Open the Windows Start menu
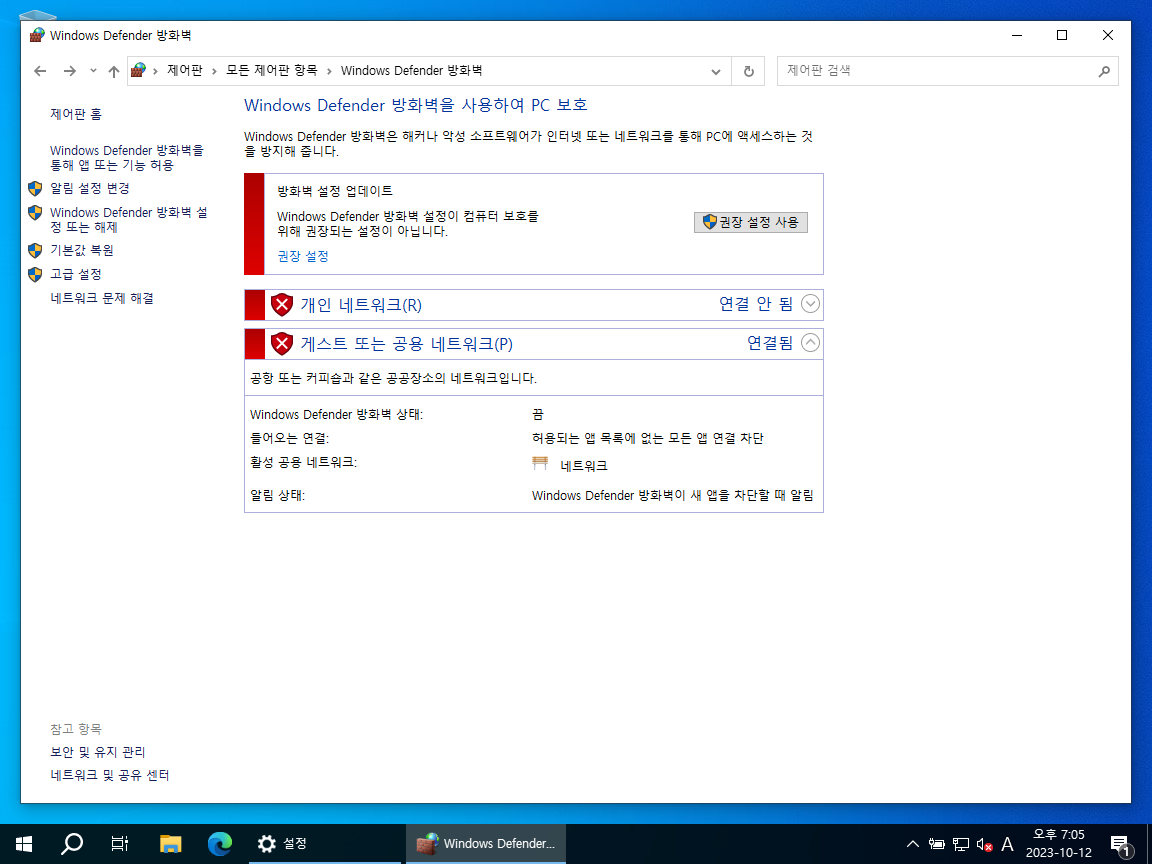Image resolution: width=1152 pixels, height=864 pixels. (24, 843)
